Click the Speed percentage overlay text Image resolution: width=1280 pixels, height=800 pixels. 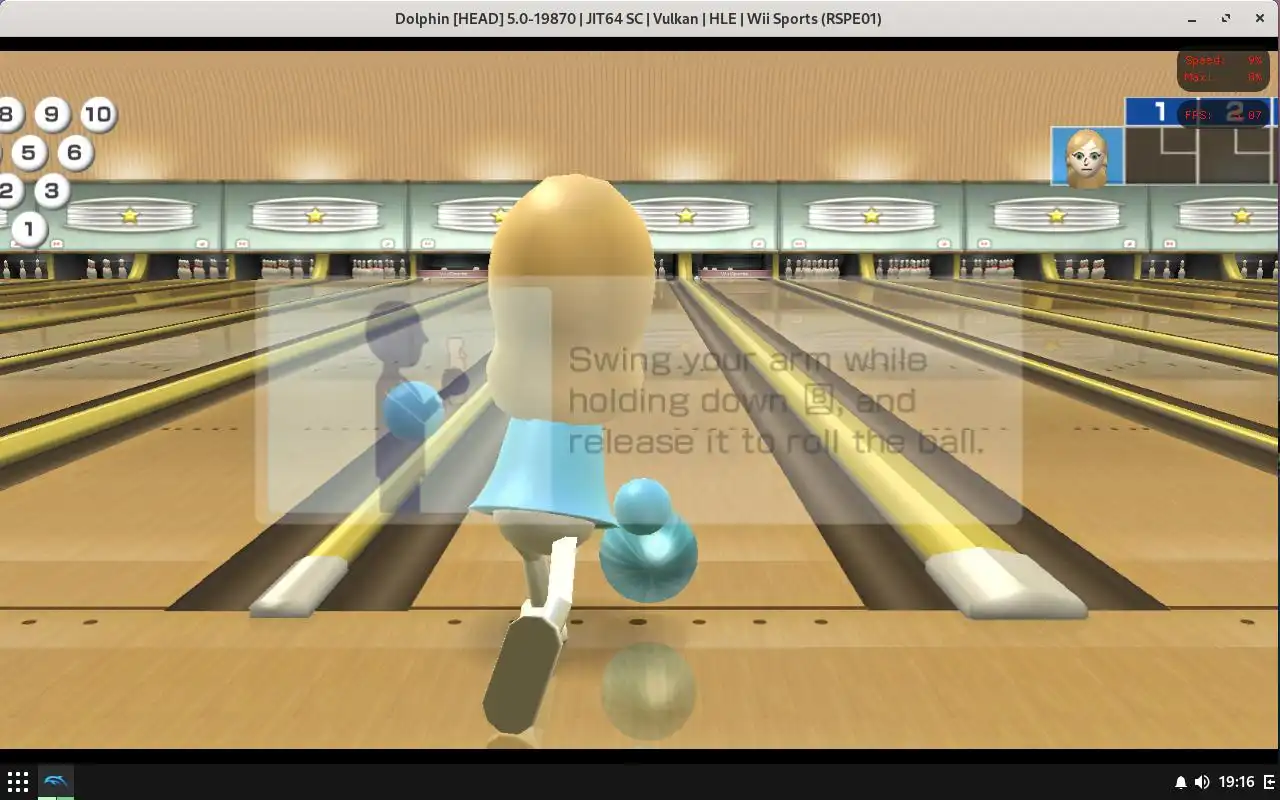point(1223,60)
